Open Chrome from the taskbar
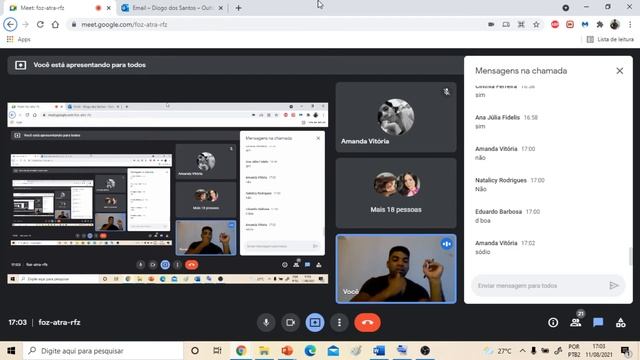This screenshot has width=640, height=360. pyautogui.click(x=241, y=351)
